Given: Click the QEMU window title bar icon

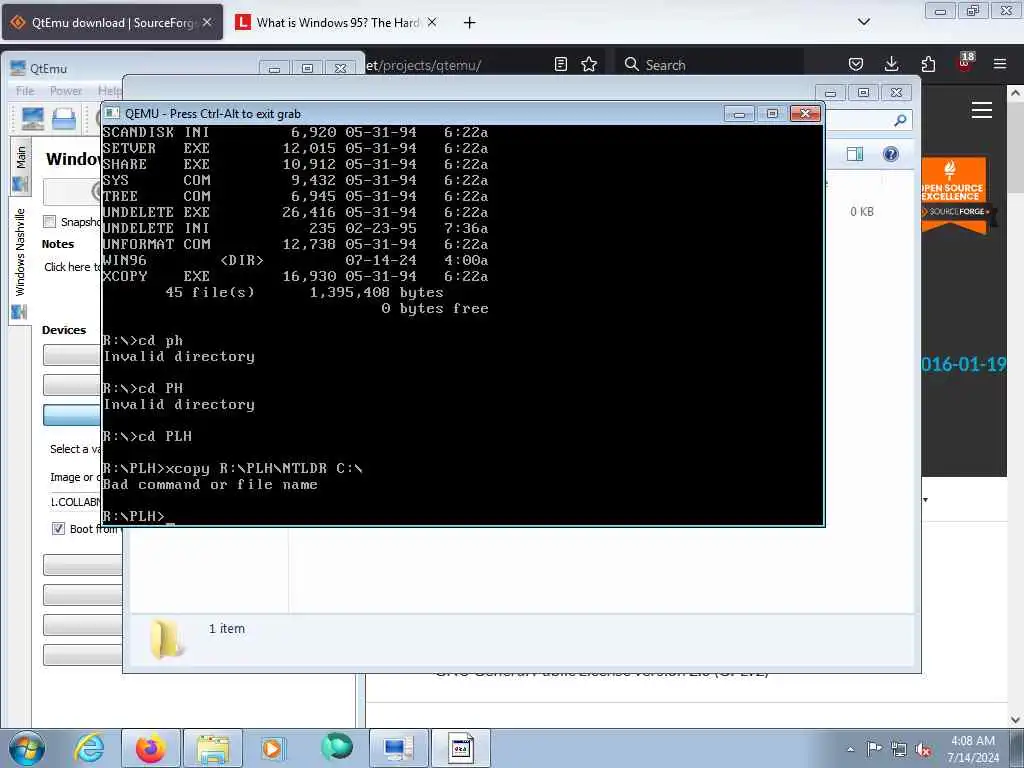Looking at the screenshot, I should click(112, 114).
